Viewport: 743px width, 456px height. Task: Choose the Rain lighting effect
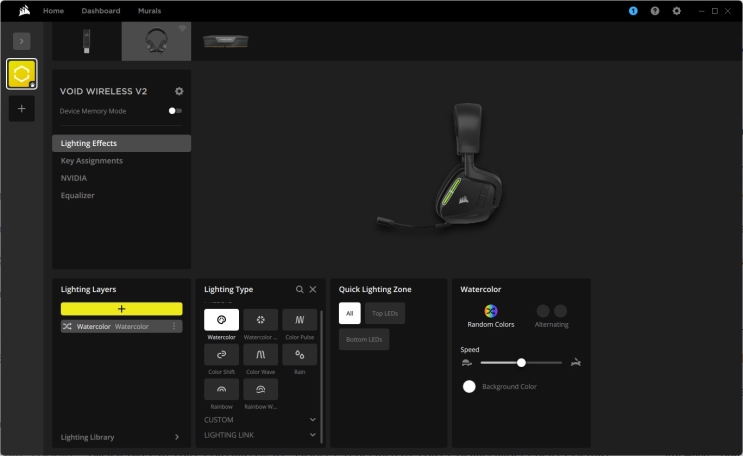coord(299,355)
